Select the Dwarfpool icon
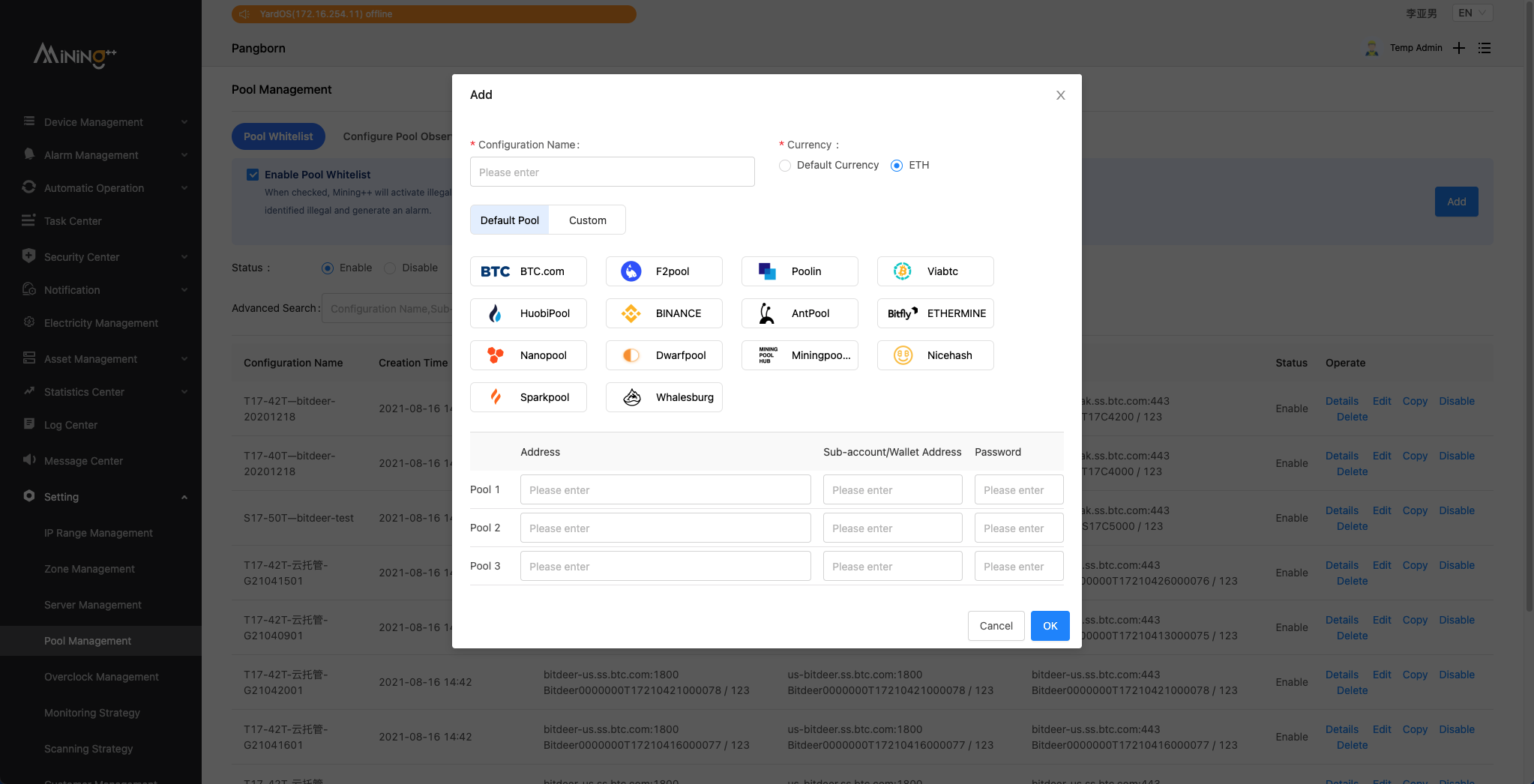The height and width of the screenshot is (784, 1534). pyautogui.click(x=631, y=355)
